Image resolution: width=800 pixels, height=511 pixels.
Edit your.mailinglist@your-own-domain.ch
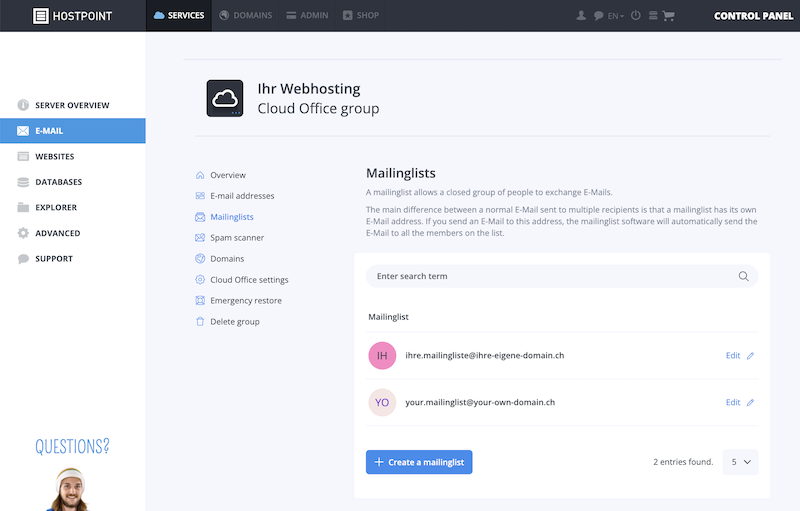[x=739, y=402]
